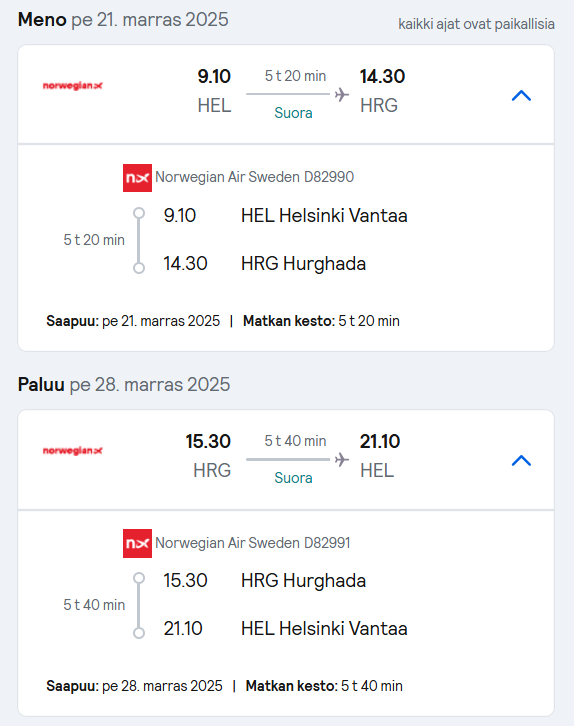Click the 14.30 HRG arrival summary

[382, 91]
